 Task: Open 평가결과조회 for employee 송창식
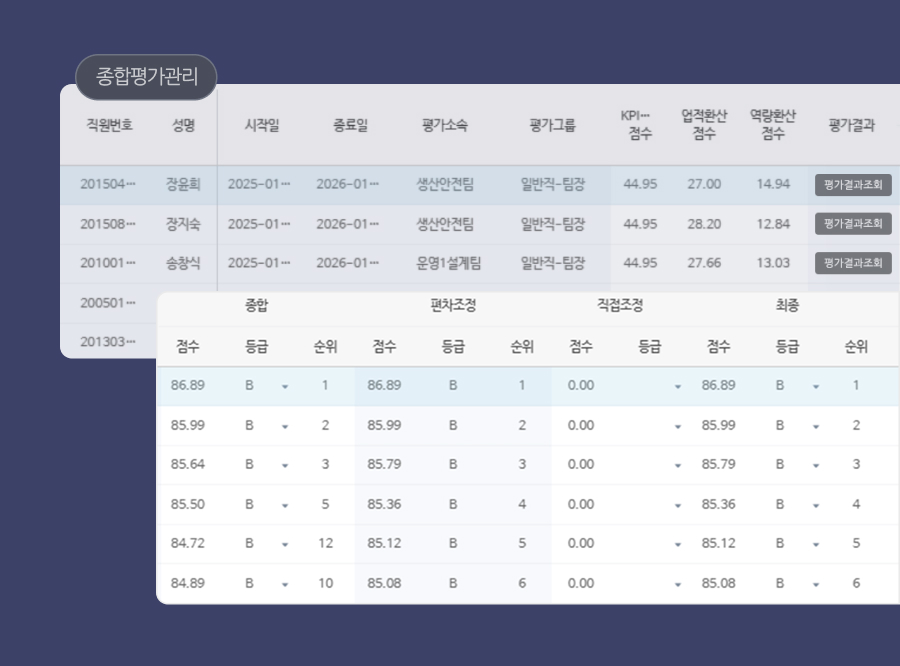point(855,263)
